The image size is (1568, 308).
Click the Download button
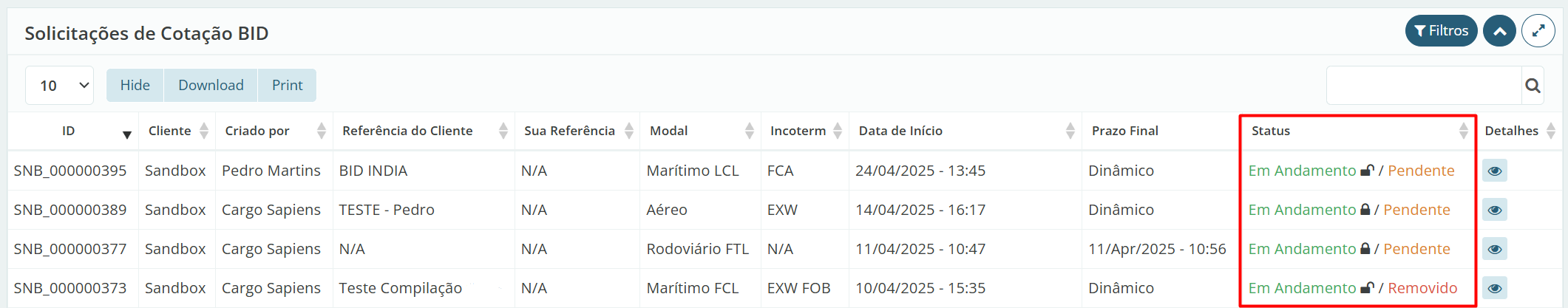click(x=211, y=86)
